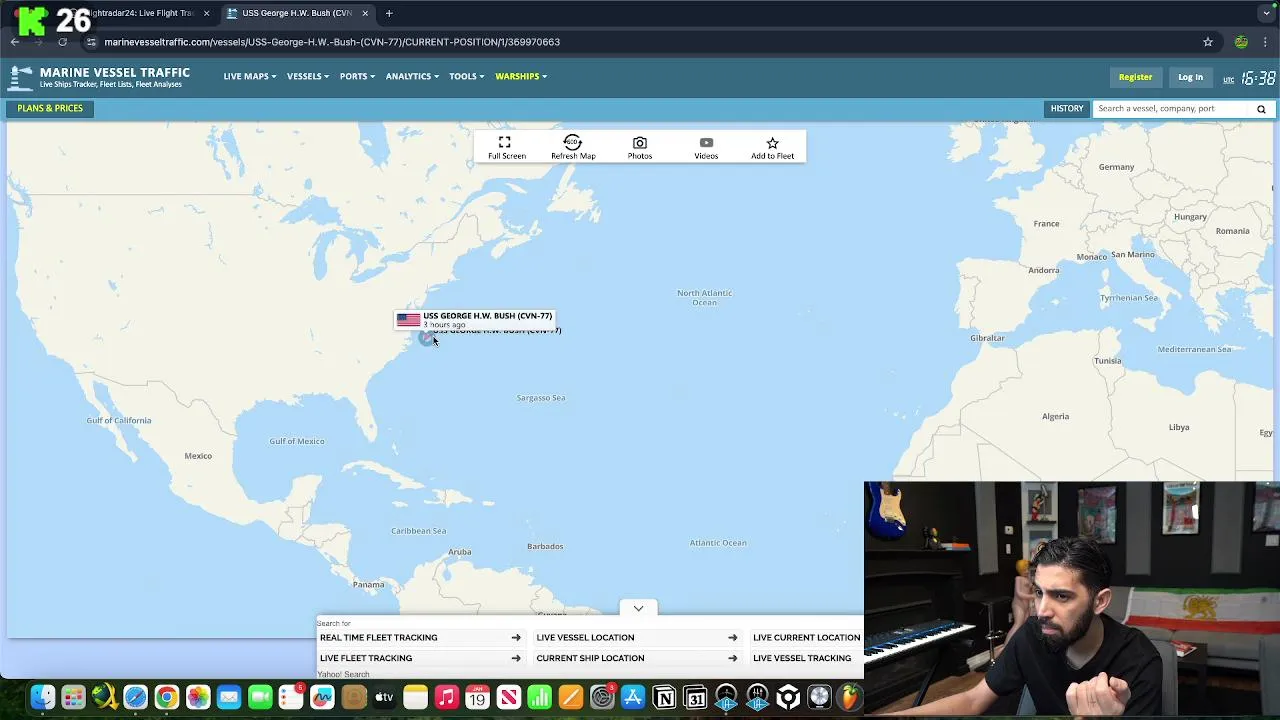Open a new browser tab
Screen dimensions: 1280x720
(x=389, y=13)
